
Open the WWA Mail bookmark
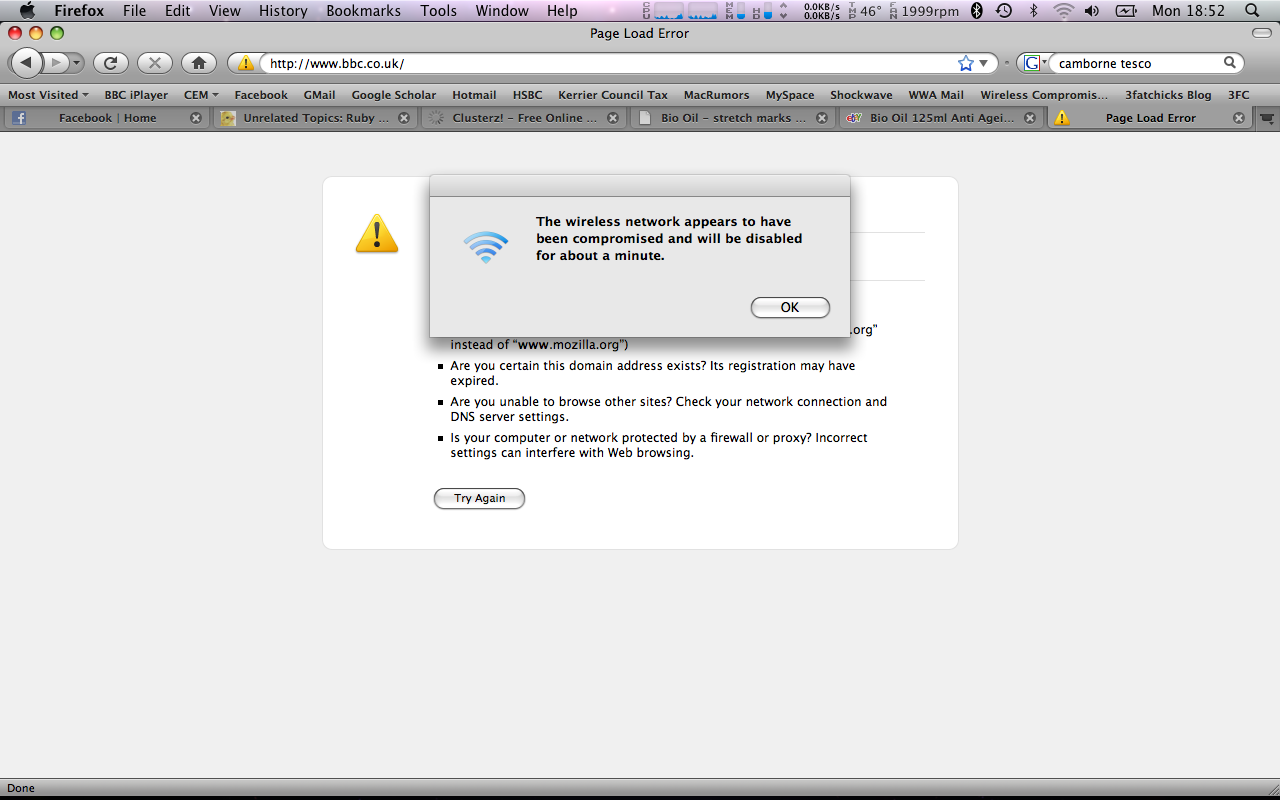(936, 95)
